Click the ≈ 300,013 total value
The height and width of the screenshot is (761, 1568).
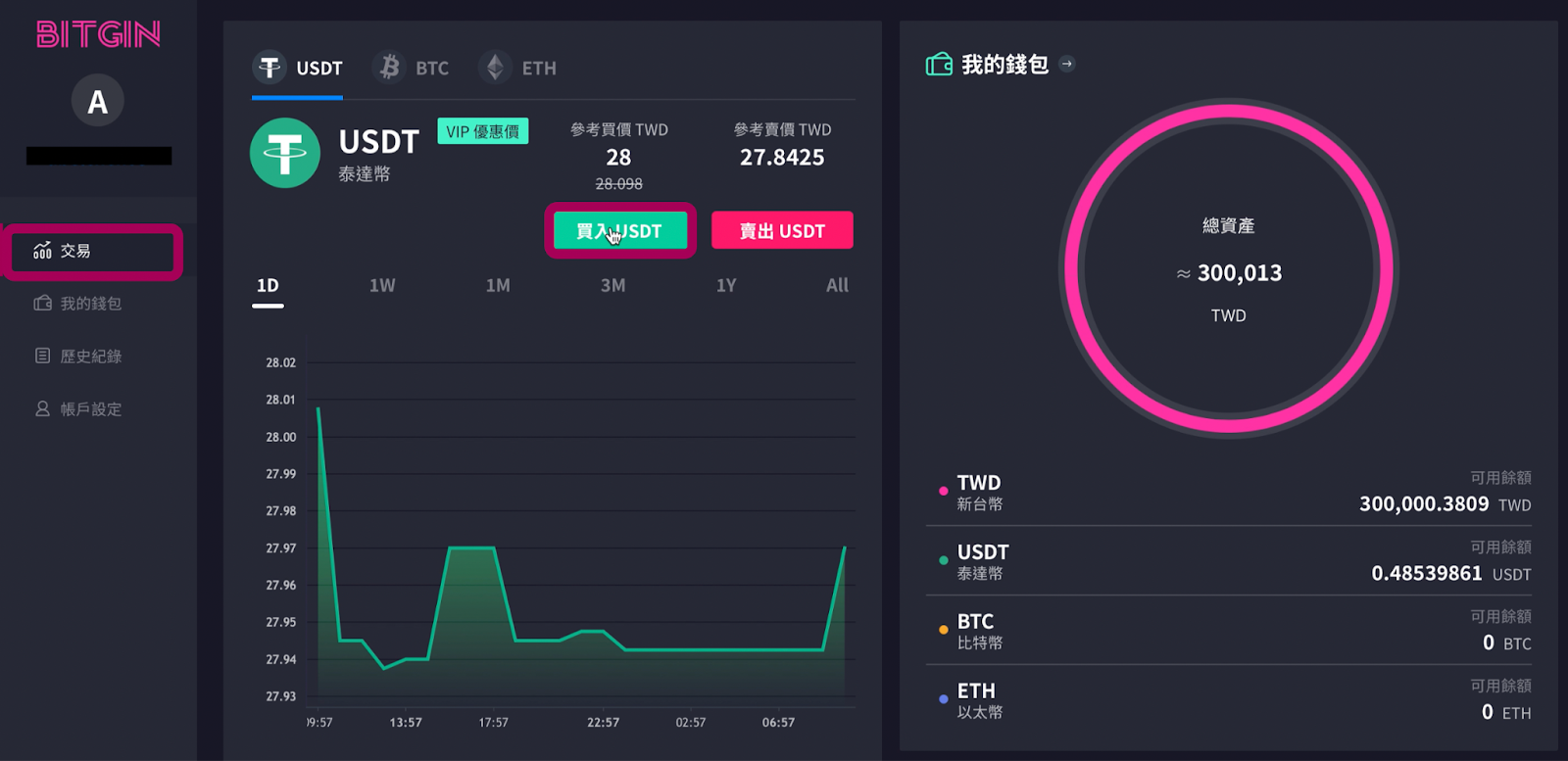click(x=1229, y=273)
